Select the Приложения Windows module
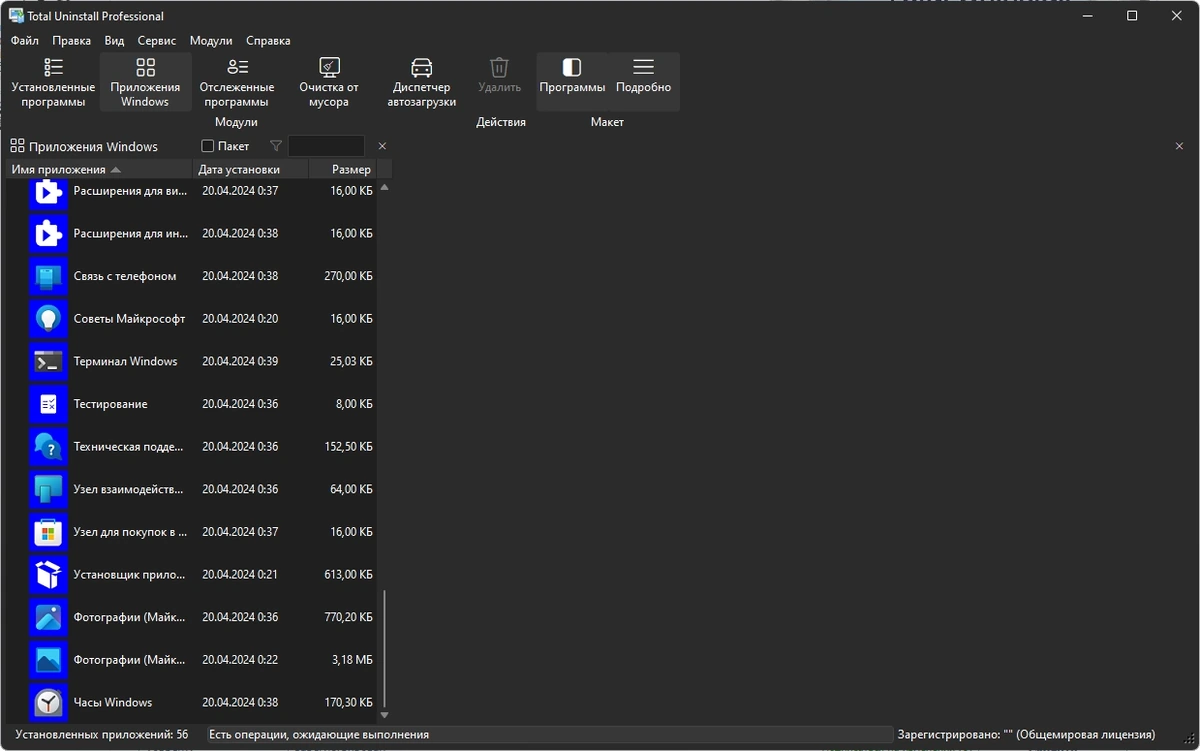Viewport: 1200px width, 751px height. [145, 82]
